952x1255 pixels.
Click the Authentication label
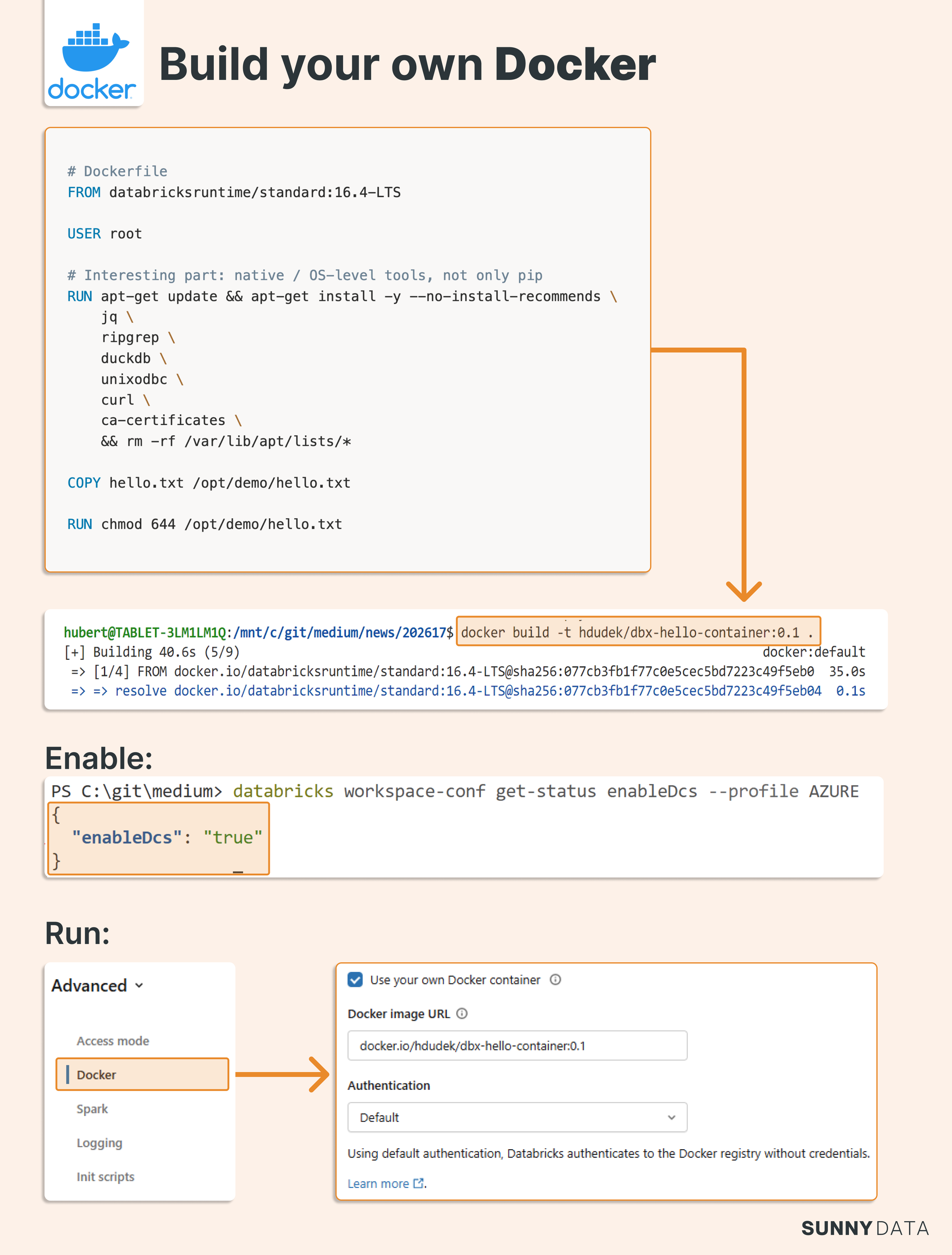coord(389,1085)
